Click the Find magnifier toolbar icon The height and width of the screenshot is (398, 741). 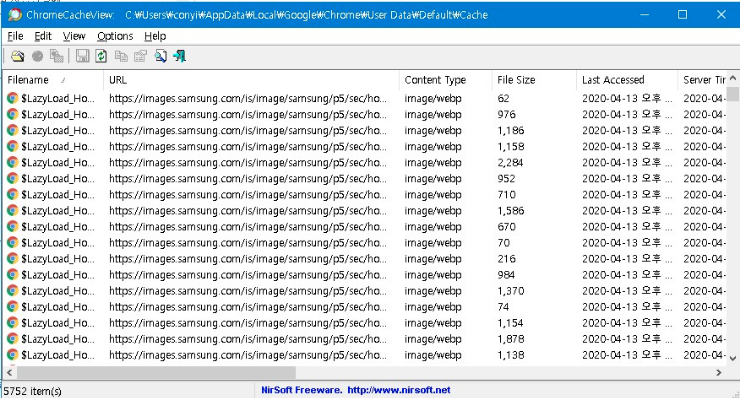[160, 56]
